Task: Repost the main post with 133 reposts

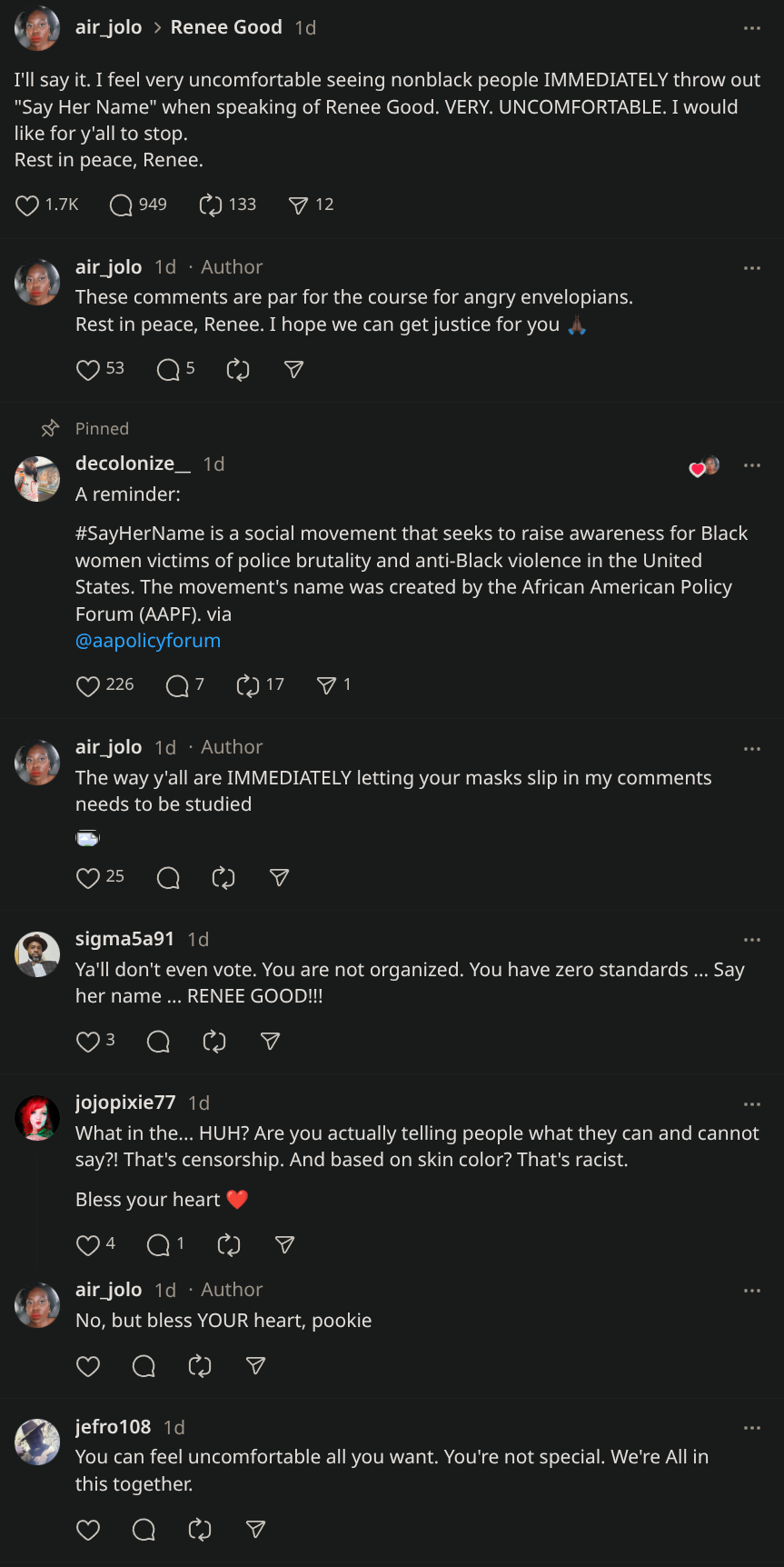Action: [x=211, y=205]
